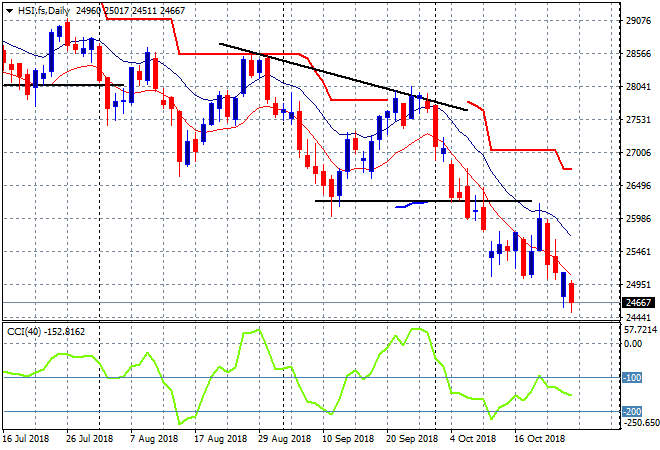Click the 27531 price axis value

[x=638, y=120]
